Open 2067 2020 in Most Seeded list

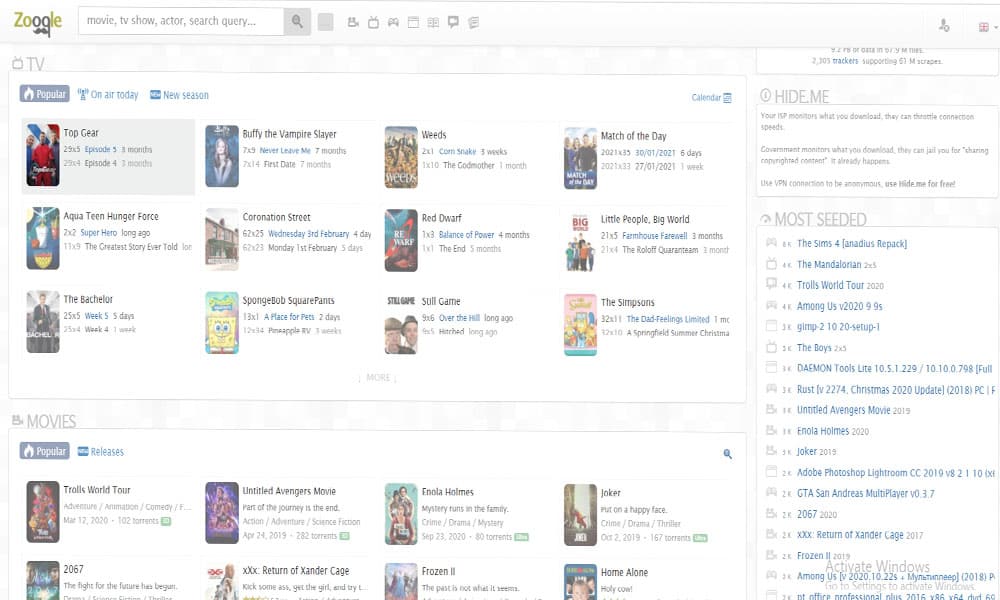click(807, 514)
